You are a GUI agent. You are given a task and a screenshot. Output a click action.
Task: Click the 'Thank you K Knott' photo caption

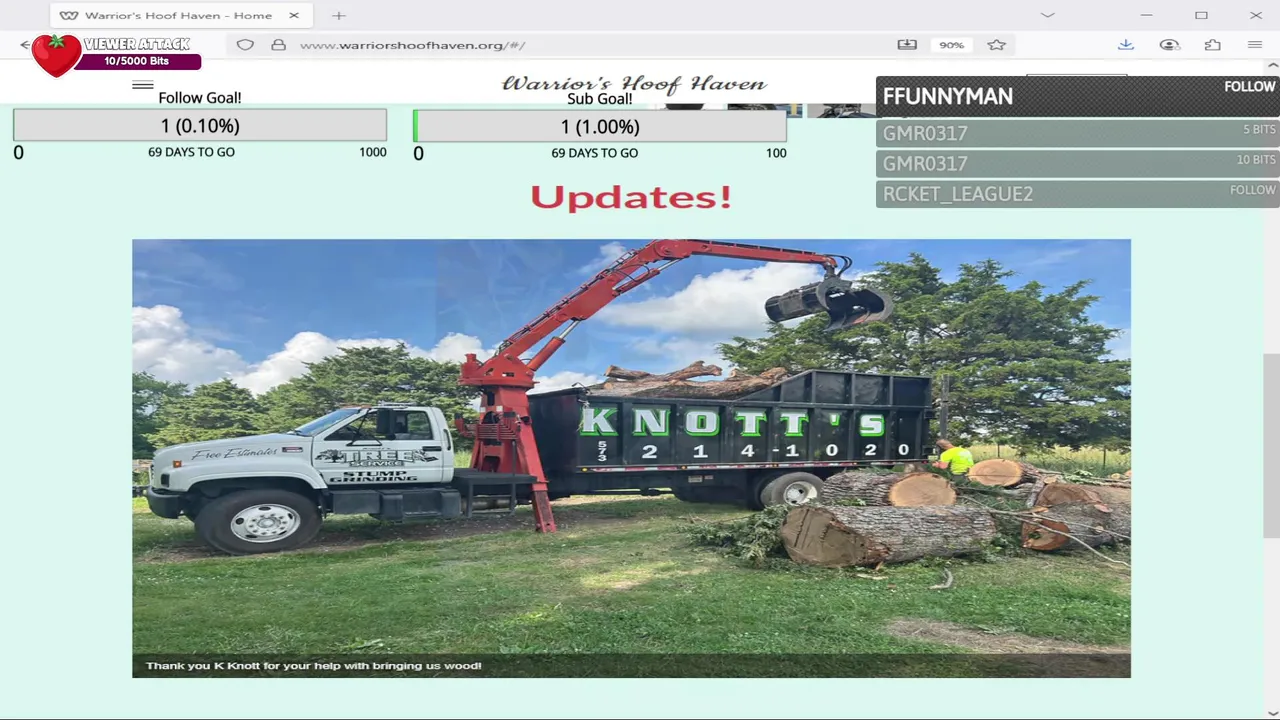[314, 666]
